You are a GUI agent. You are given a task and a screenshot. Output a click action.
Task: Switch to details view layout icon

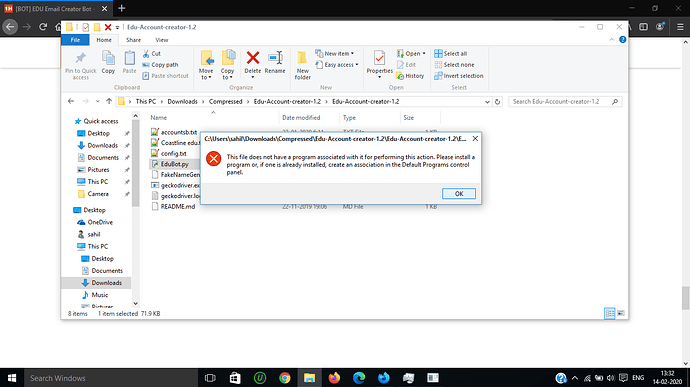click(x=609, y=313)
